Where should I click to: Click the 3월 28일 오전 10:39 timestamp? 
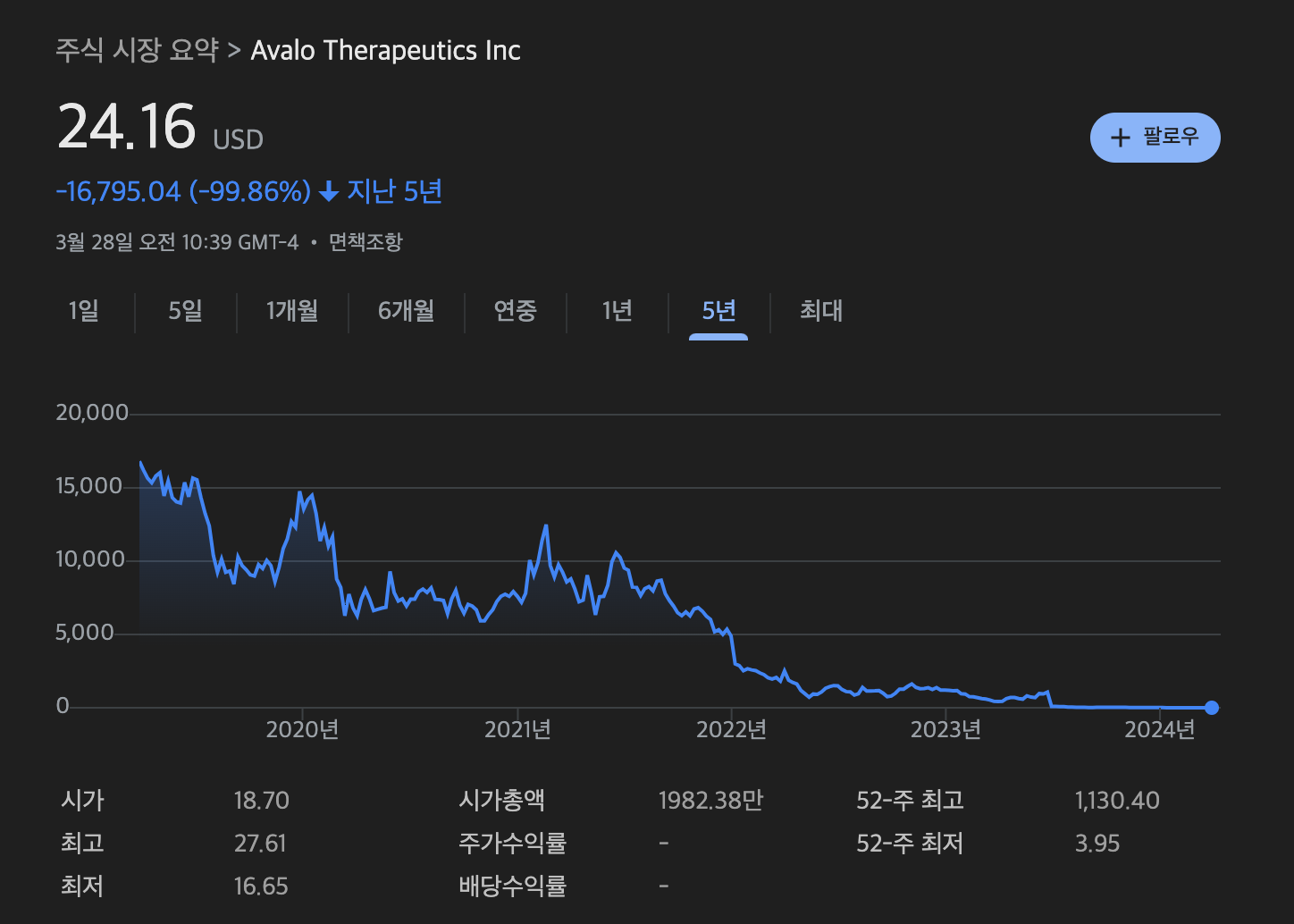point(177,242)
